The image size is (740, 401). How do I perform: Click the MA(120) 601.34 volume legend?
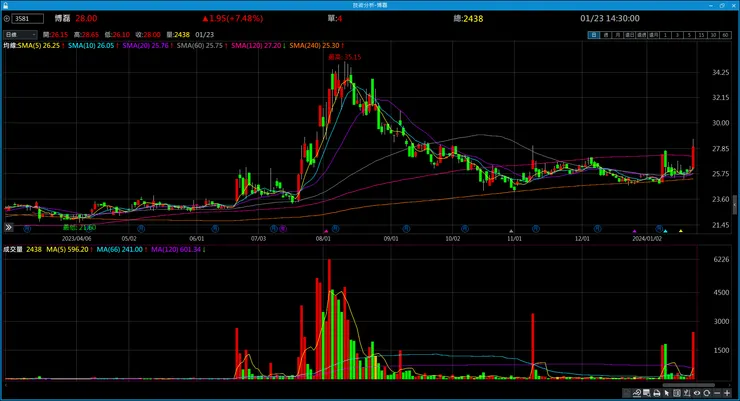(176, 249)
